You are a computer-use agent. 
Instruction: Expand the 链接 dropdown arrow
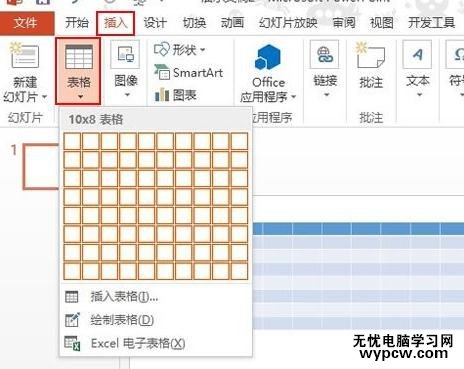326,95
